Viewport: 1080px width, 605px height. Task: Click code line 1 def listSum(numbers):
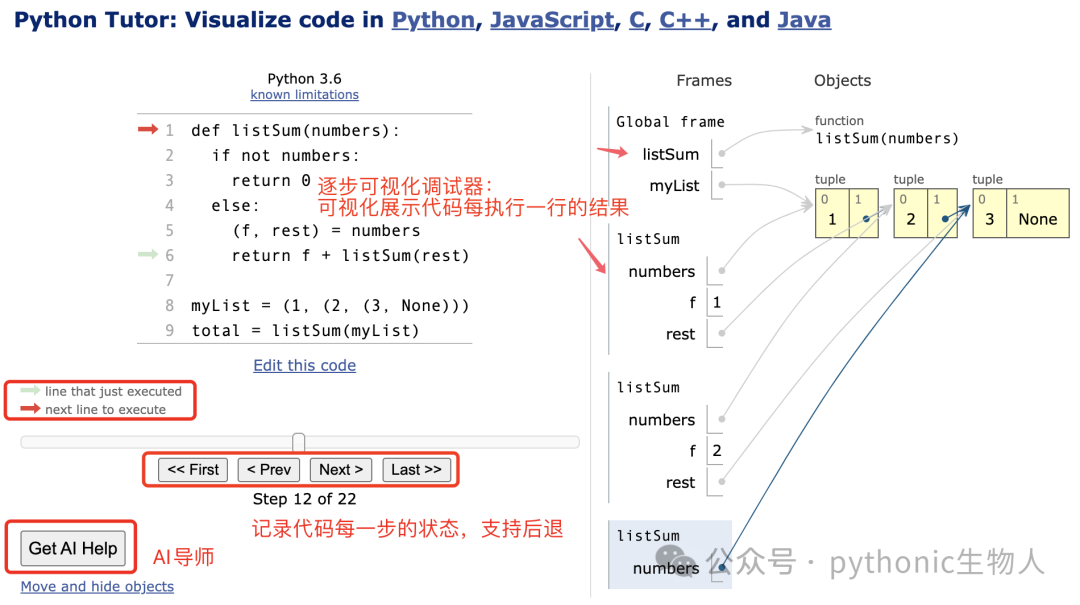click(x=295, y=130)
